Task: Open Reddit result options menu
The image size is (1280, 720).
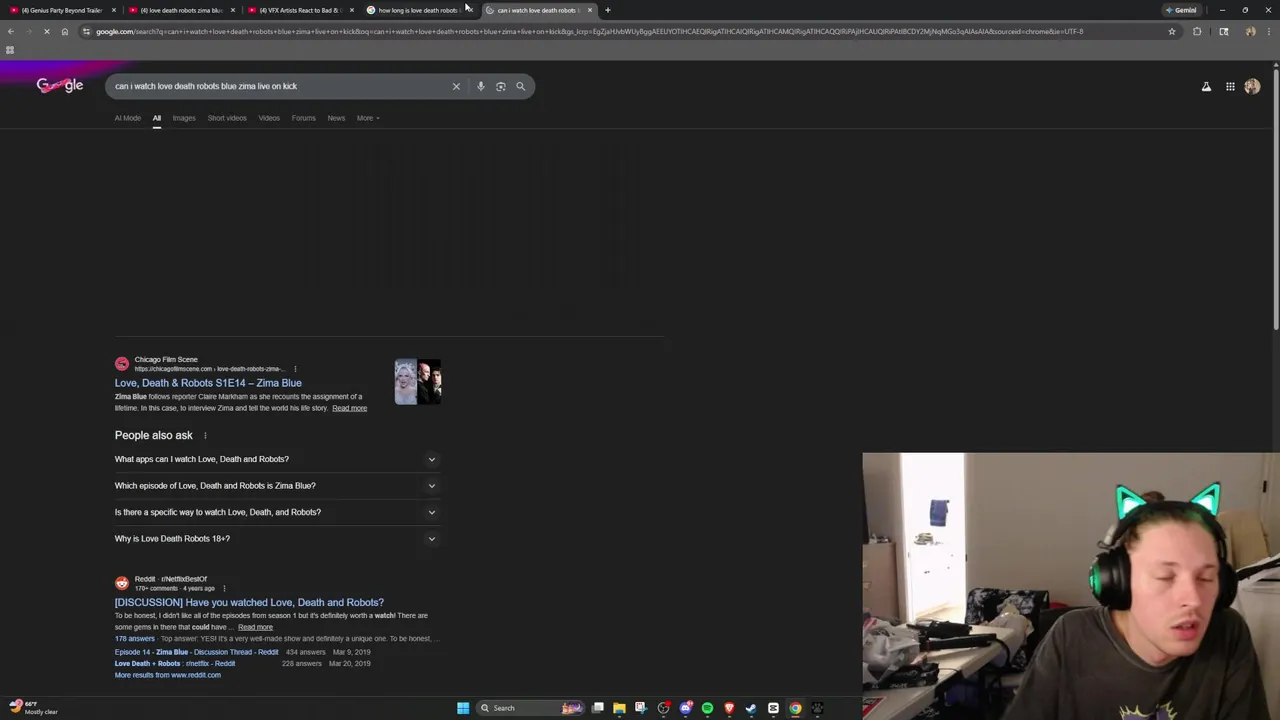Action: [x=224, y=588]
